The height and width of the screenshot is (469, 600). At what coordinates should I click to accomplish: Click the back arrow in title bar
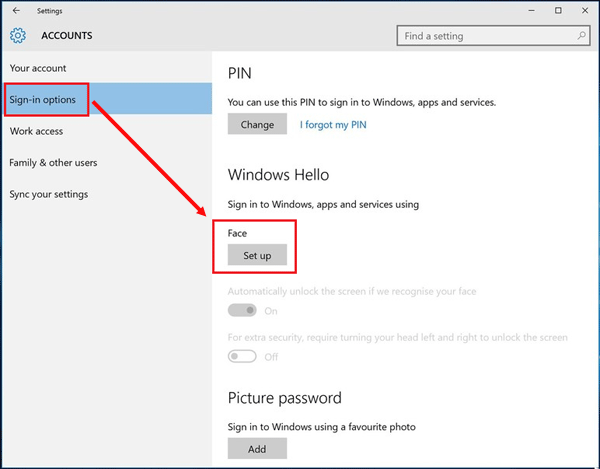point(16,11)
